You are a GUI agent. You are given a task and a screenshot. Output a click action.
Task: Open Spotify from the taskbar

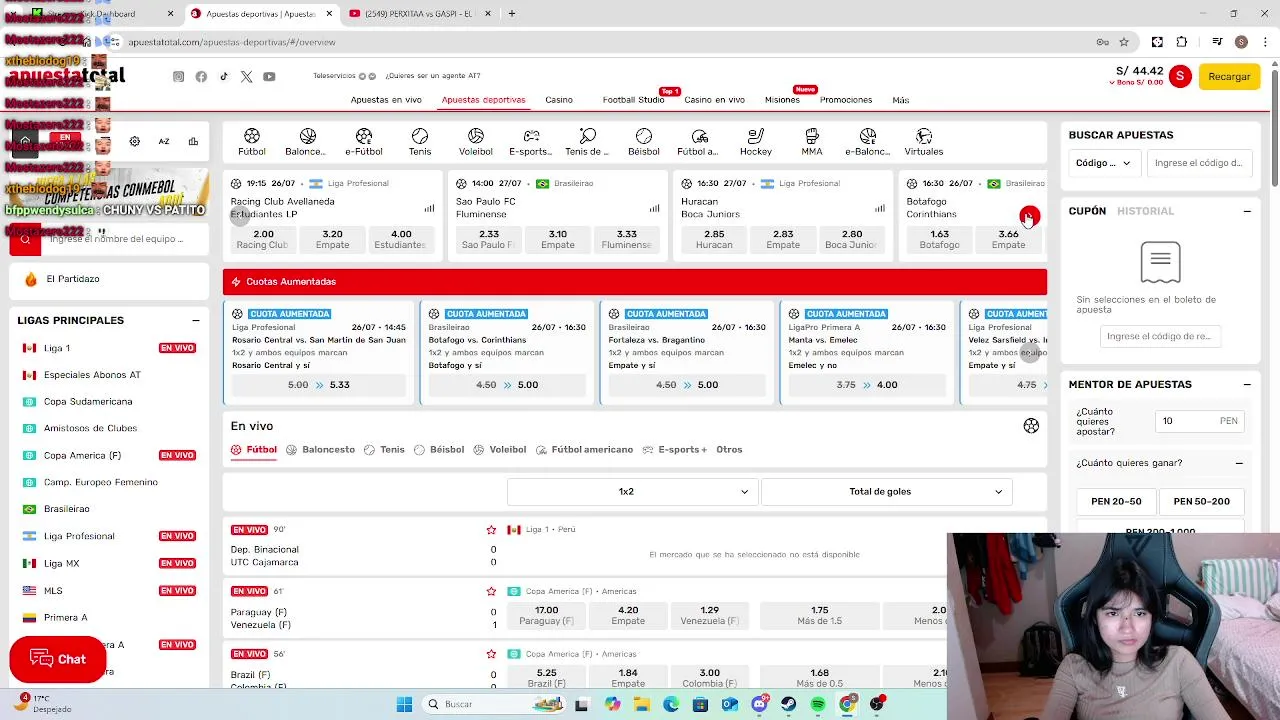(818, 704)
